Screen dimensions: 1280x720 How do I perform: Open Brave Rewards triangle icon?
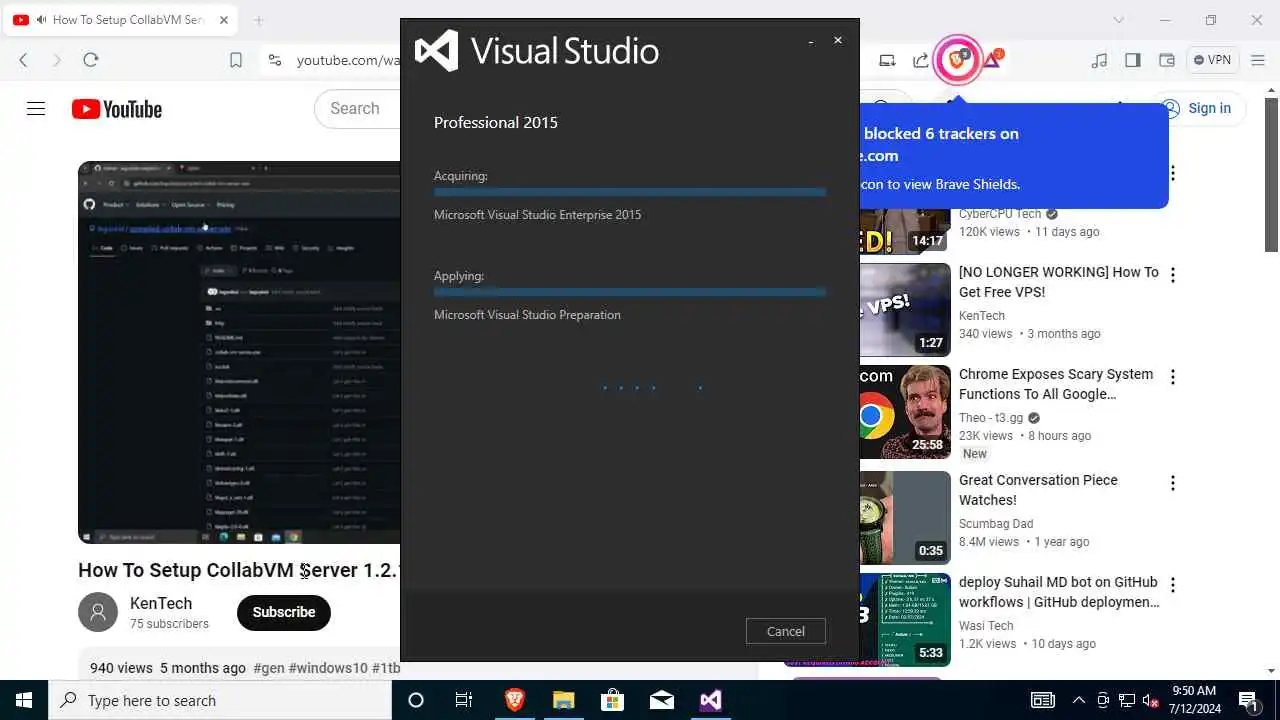pyautogui.click(x=993, y=60)
